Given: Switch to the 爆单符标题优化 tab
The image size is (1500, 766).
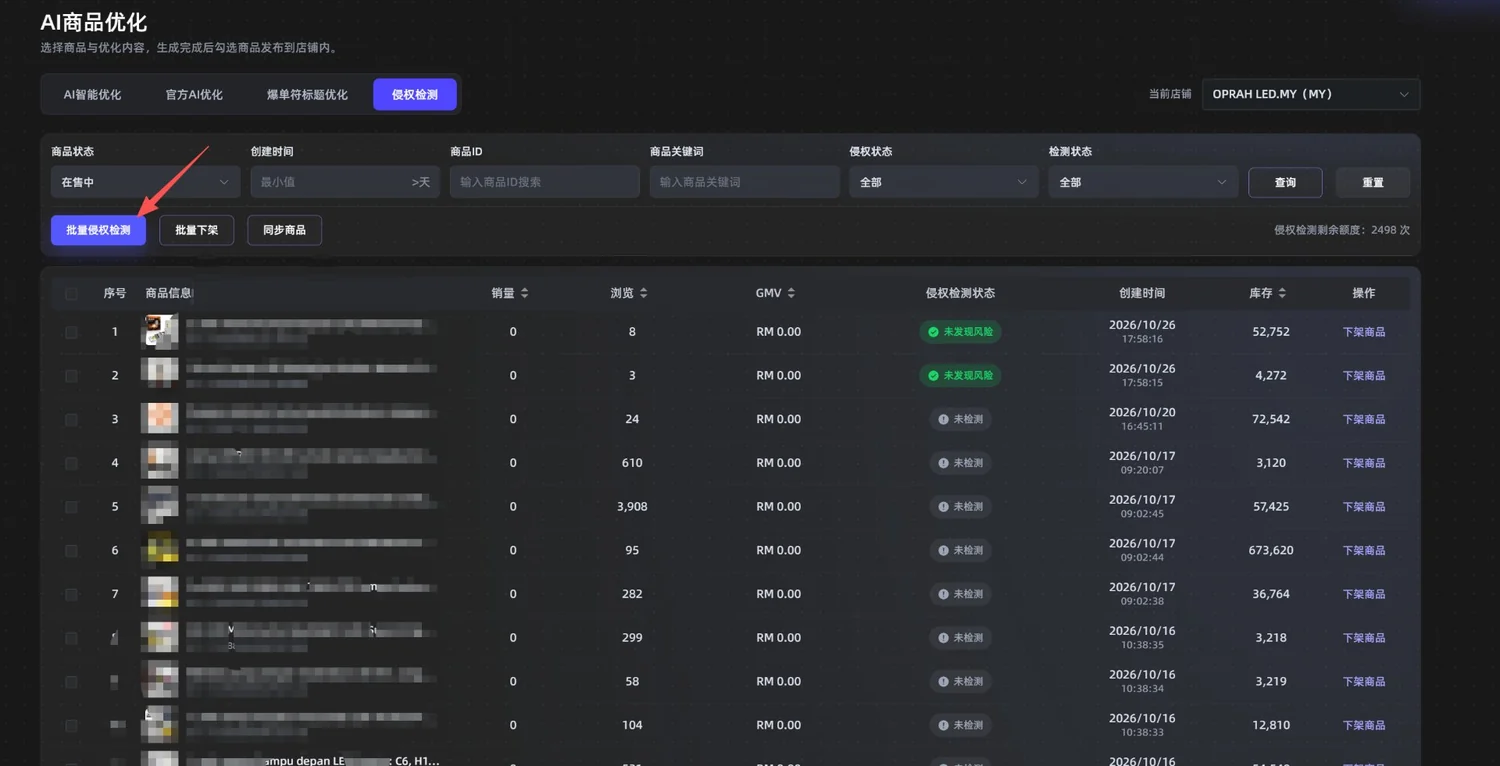Looking at the screenshot, I should pos(307,94).
